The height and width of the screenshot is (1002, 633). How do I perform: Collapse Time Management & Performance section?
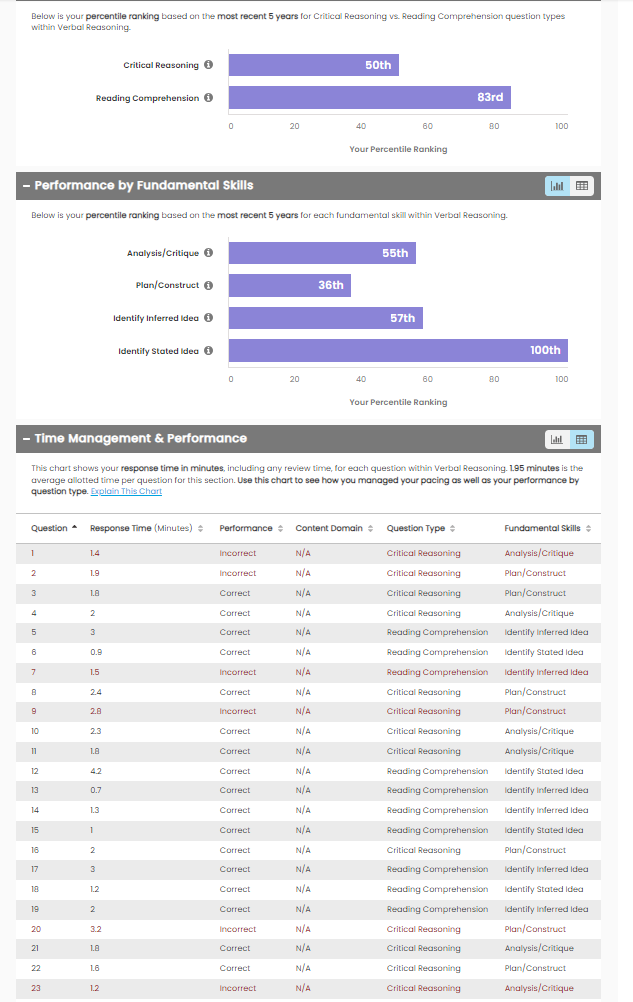pyautogui.click(x=25, y=439)
